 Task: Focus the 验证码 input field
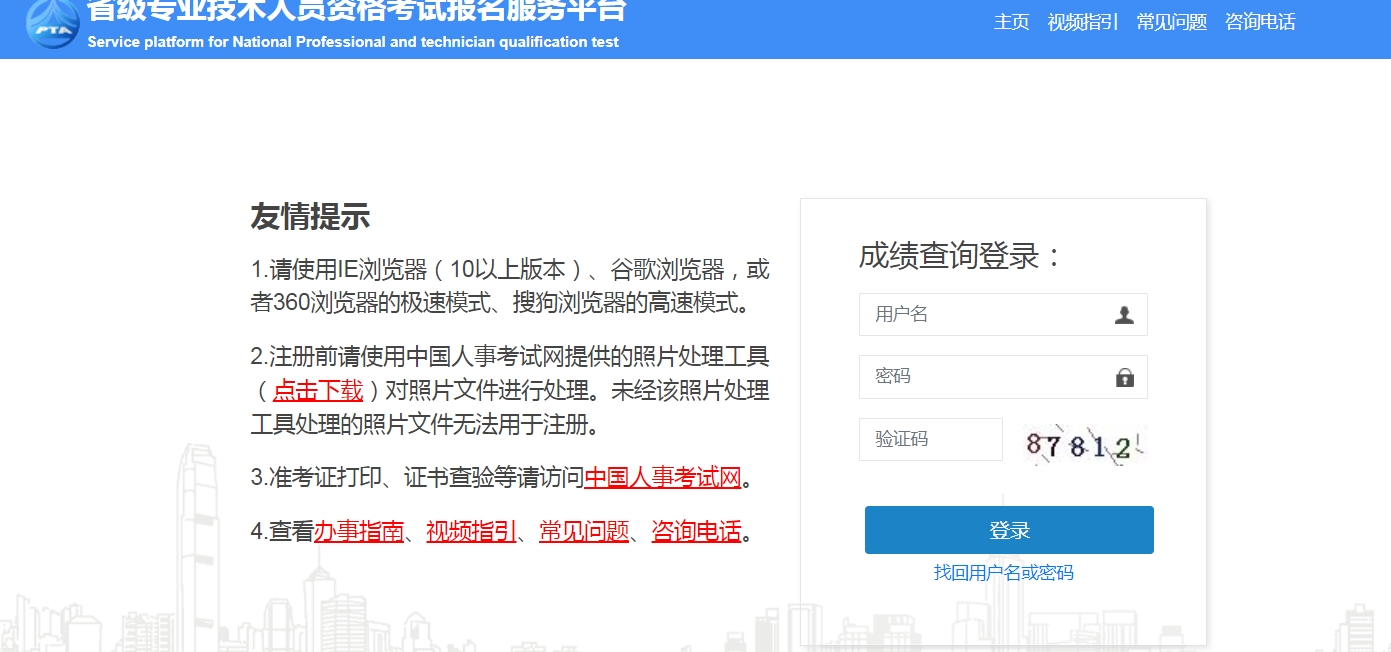930,439
